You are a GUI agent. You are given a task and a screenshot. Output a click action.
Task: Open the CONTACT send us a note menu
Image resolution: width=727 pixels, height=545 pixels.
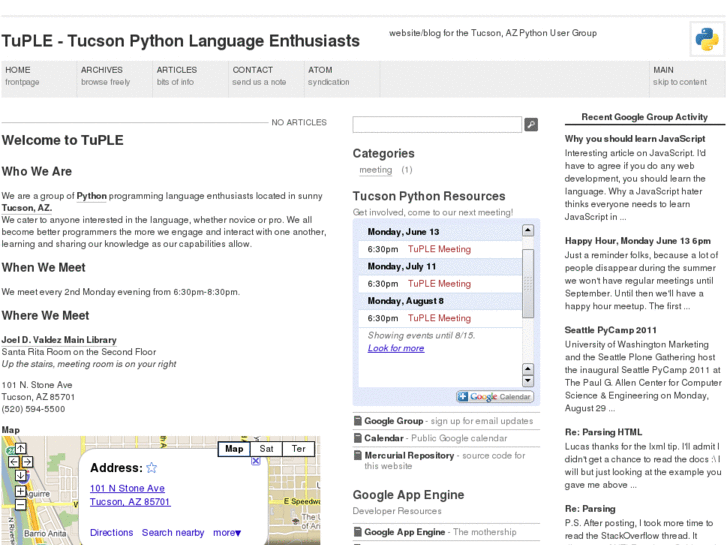tap(266, 79)
